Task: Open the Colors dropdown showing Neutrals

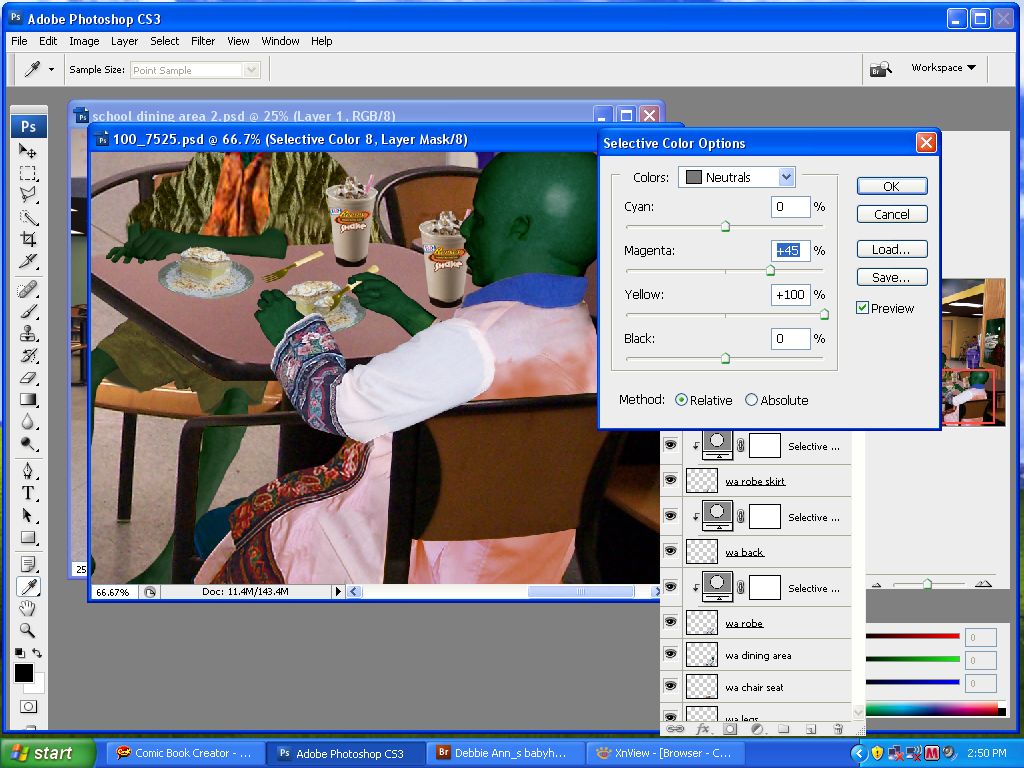Action: (737, 176)
